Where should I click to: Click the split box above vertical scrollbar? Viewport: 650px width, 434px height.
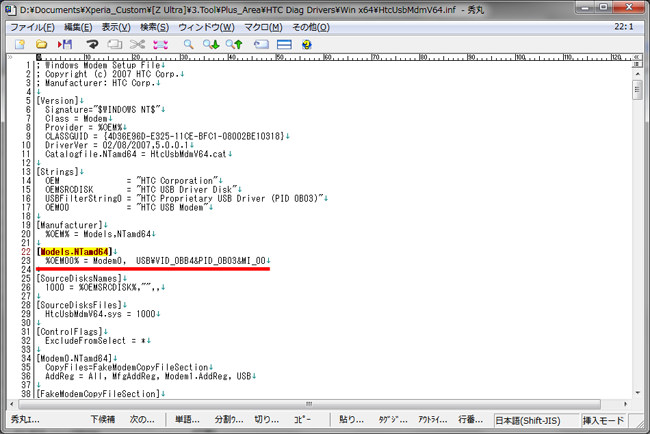pyautogui.click(x=638, y=64)
